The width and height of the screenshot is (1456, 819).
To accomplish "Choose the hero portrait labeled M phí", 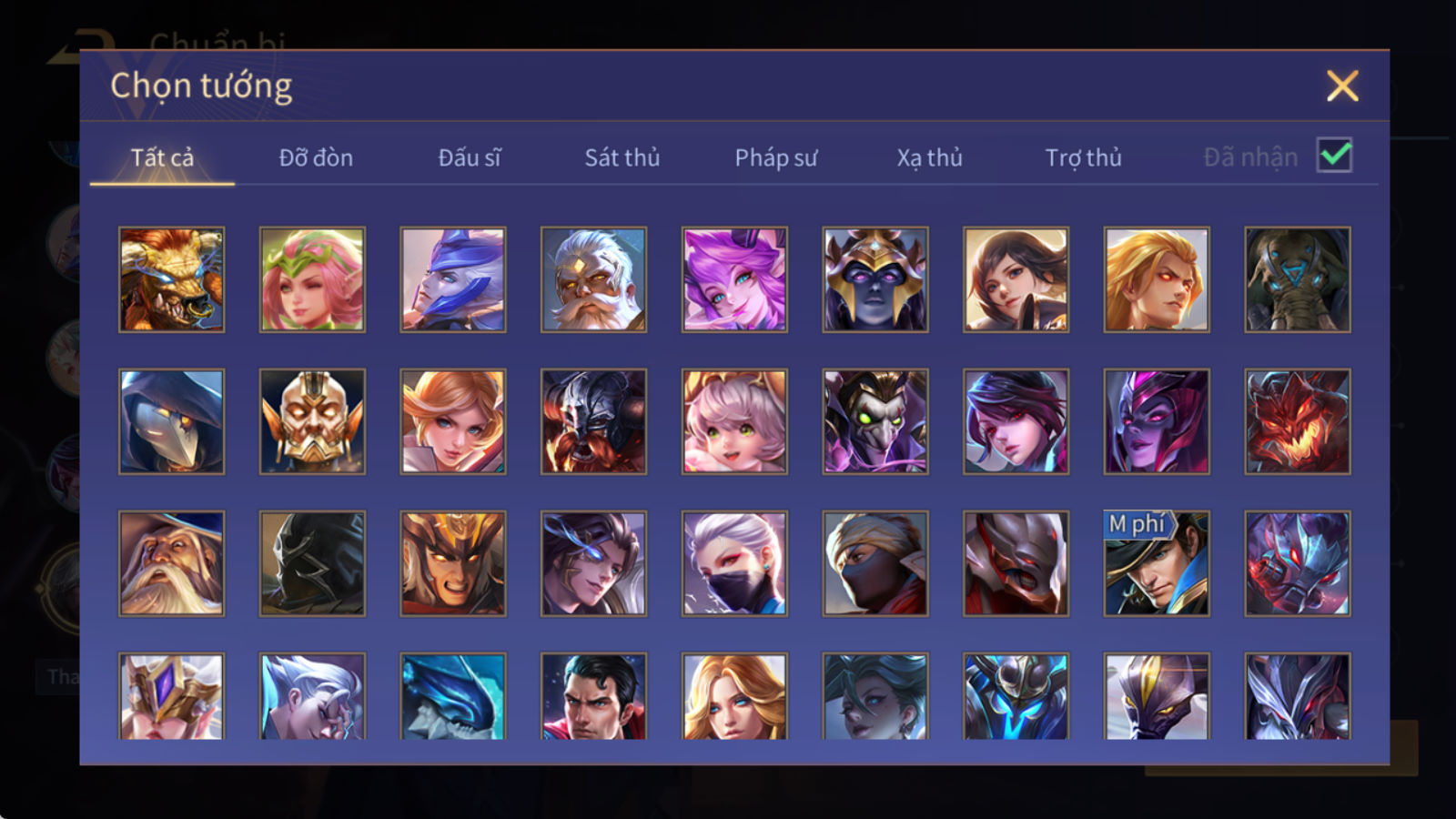I will [1157, 563].
